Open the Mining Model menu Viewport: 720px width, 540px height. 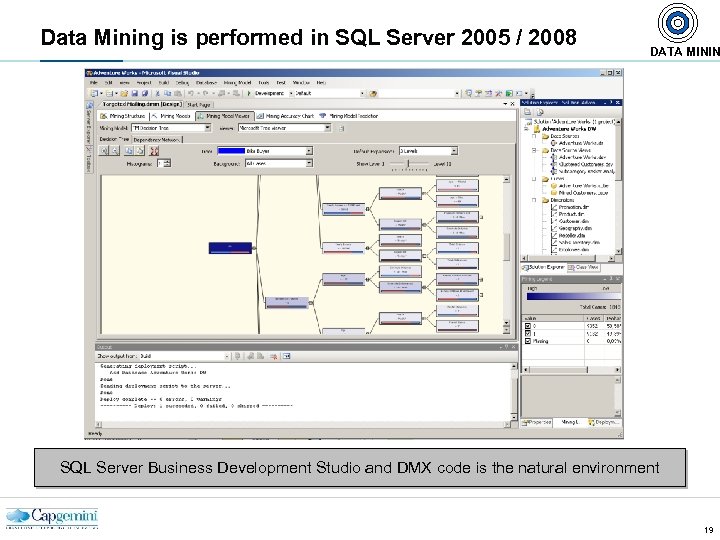(x=237, y=83)
